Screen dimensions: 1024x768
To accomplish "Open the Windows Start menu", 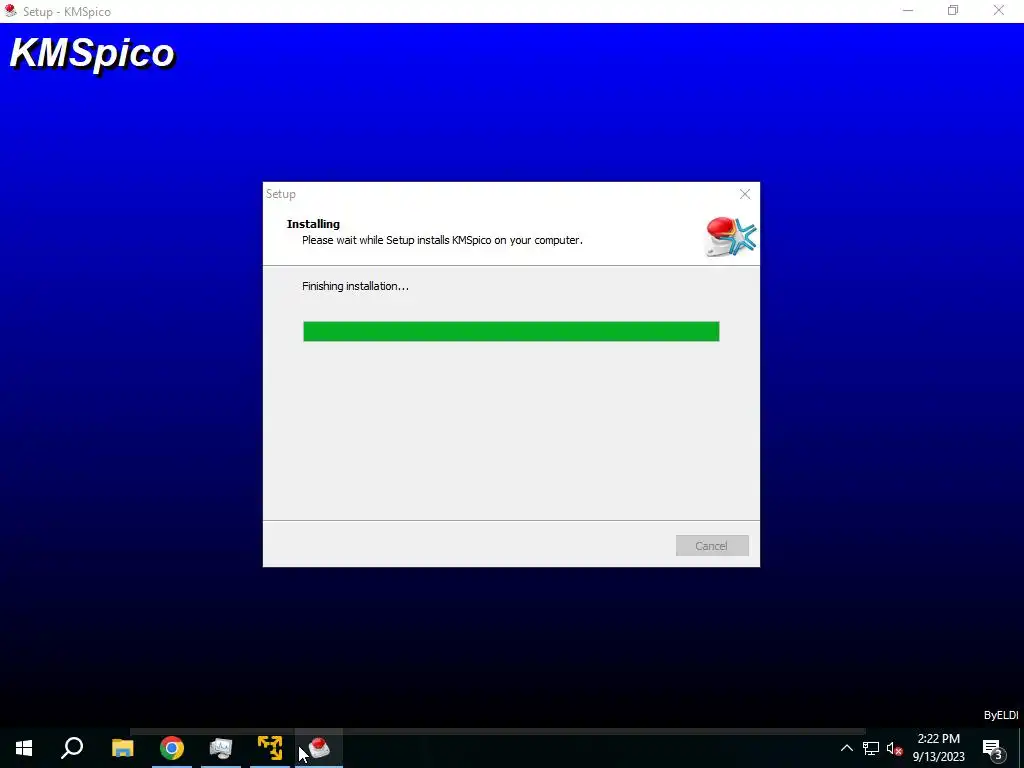I will point(24,748).
